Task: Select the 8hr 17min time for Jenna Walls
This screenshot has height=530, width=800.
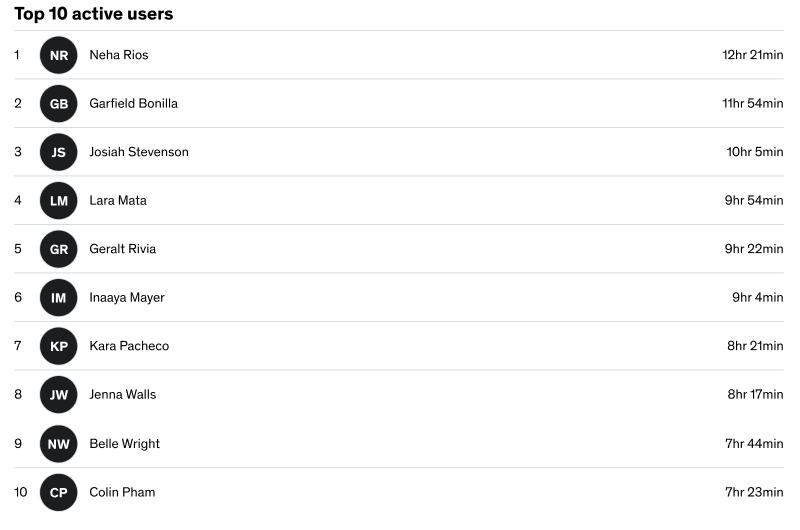Action: [x=756, y=394]
